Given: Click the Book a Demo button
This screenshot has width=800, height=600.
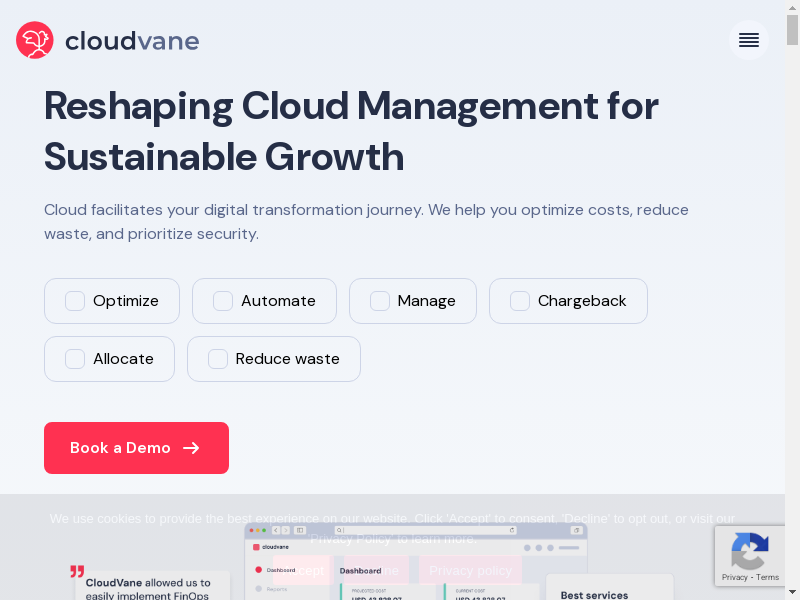Looking at the screenshot, I should click(136, 448).
